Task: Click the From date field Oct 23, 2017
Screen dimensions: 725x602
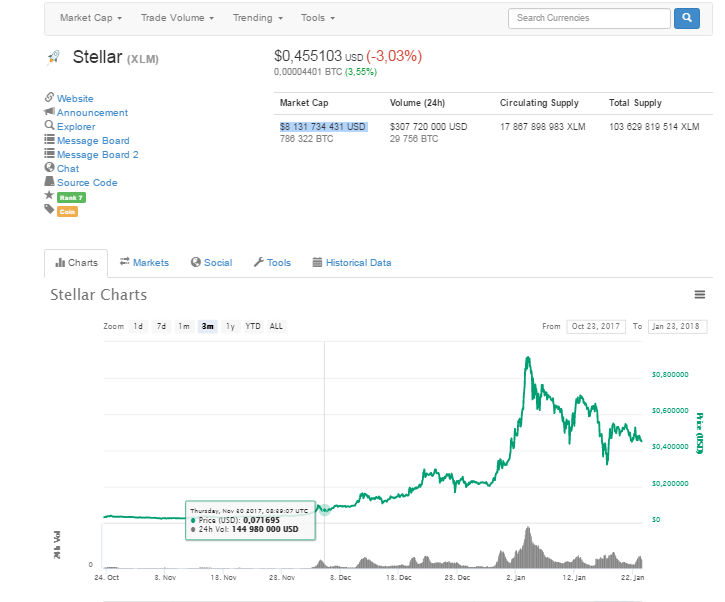Action: click(x=596, y=327)
